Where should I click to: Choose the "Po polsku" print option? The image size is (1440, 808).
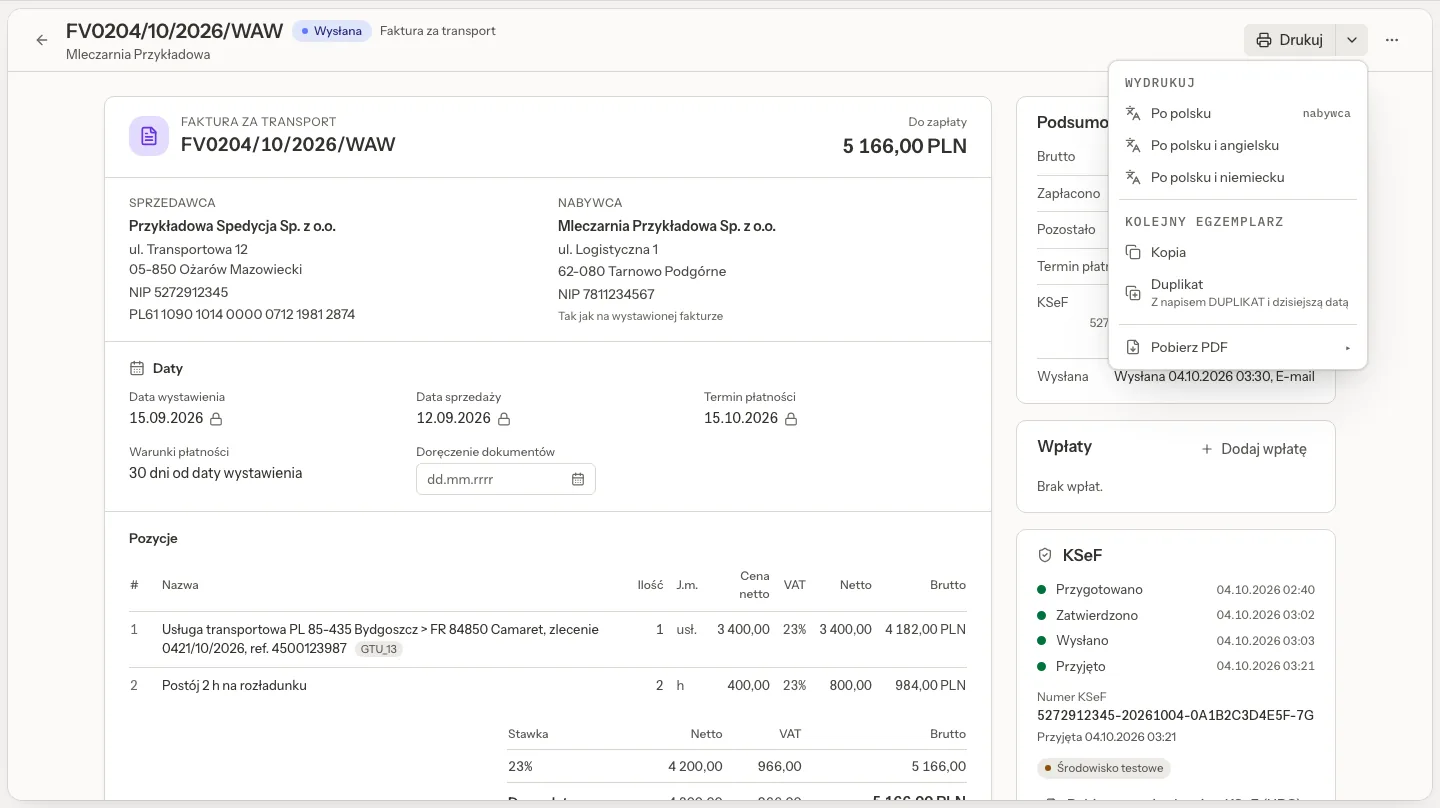[1238, 113]
